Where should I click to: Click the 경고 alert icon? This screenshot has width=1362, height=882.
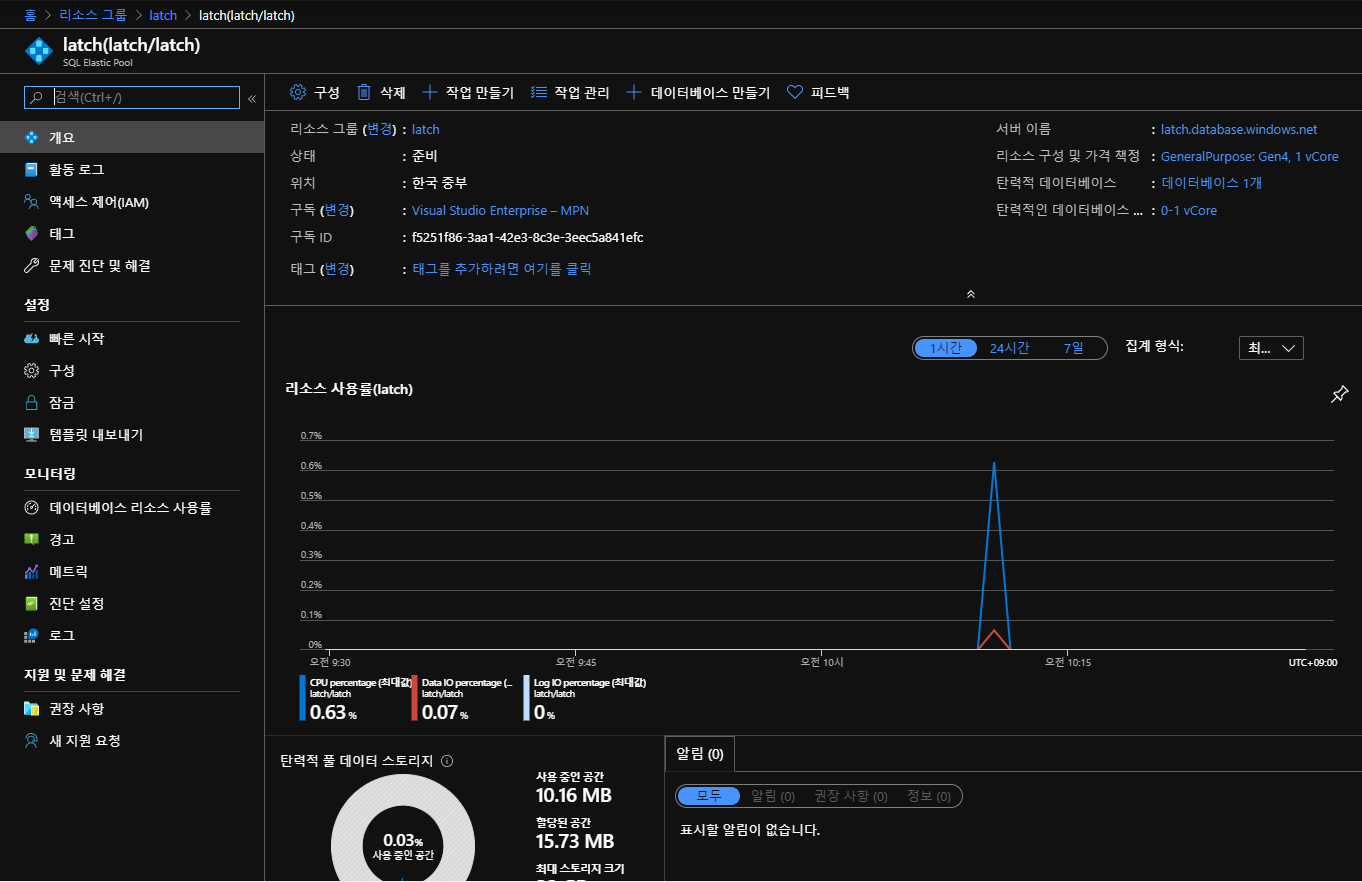click(x=32, y=540)
